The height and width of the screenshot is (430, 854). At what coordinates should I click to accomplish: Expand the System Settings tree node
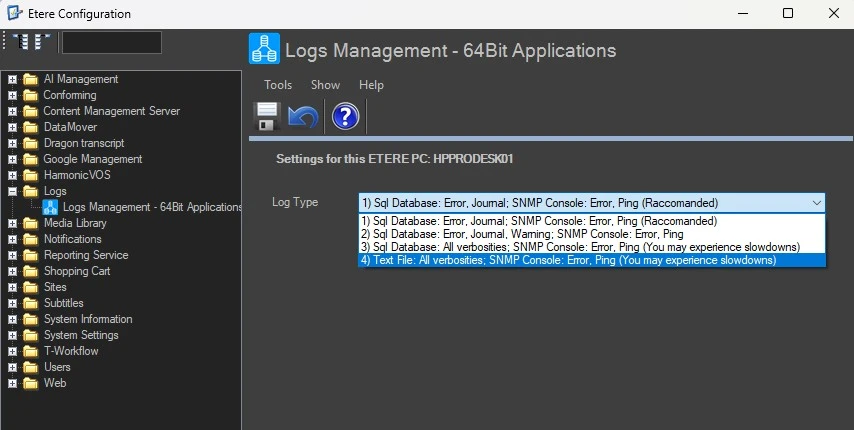point(12,335)
